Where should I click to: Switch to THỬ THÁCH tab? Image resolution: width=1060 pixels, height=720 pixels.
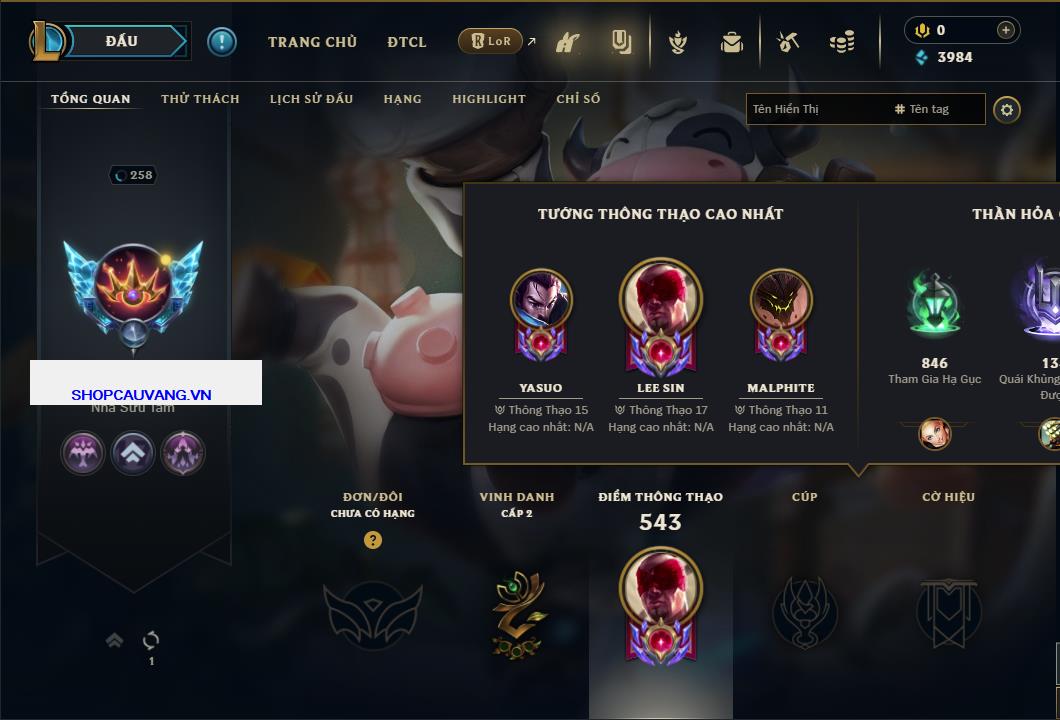click(200, 99)
